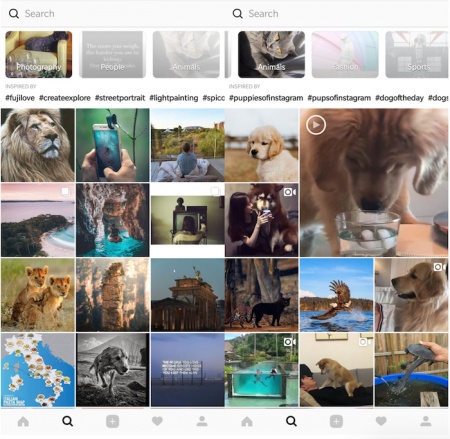The height and width of the screenshot is (439, 450).
Task: Tap new post plus icon in right screen
Action: [x=336, y=422]
